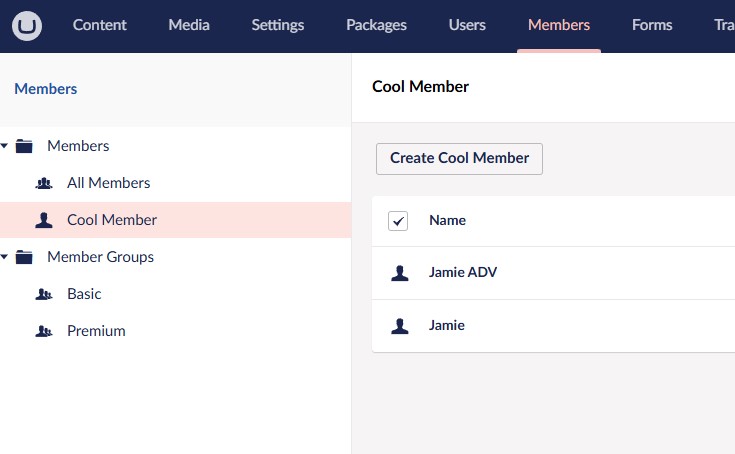
Task: Open the Basic member group
Action: (x=84, y=294)
